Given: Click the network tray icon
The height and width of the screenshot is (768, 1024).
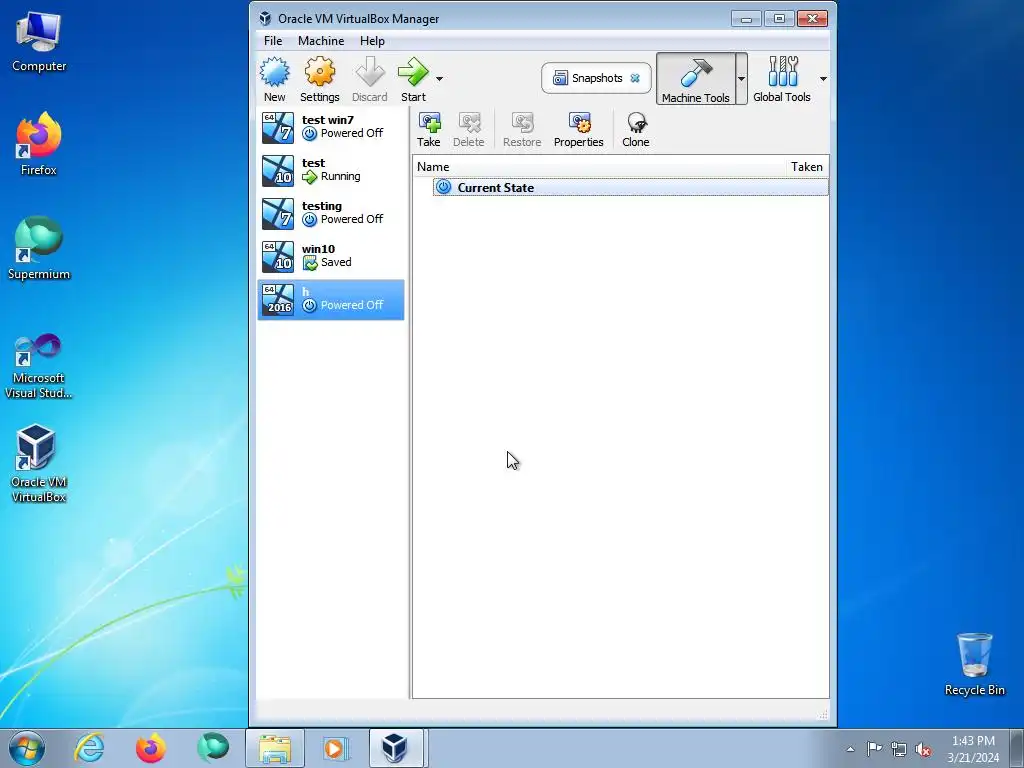Looking at the screenshot, I should (x=899, y=749).
